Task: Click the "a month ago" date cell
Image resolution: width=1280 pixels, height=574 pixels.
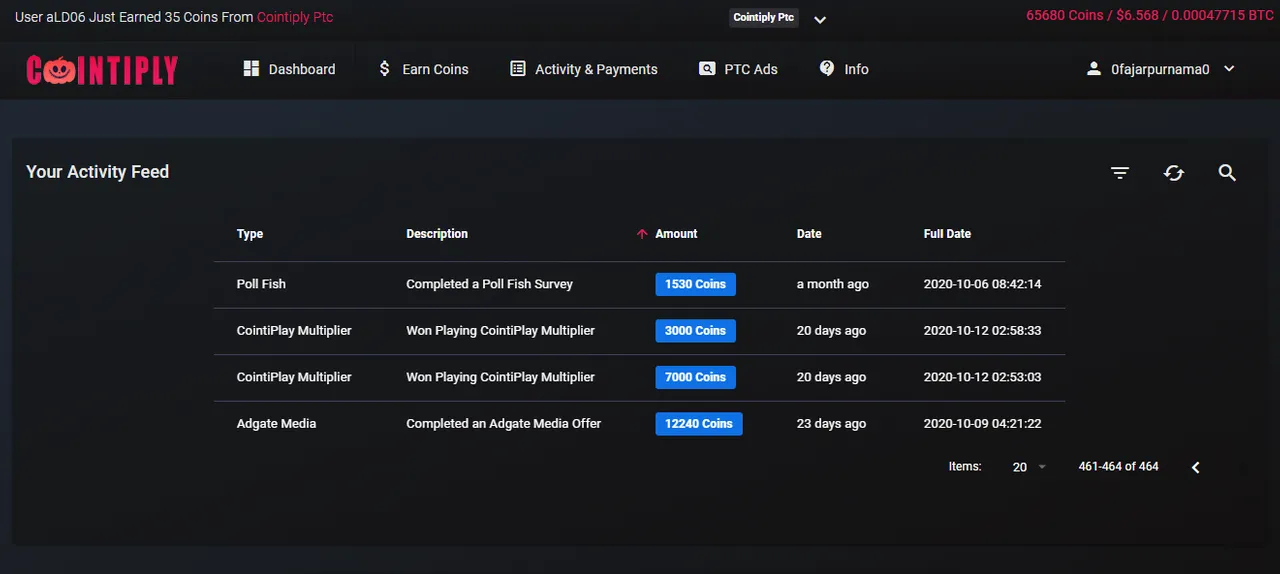Action: click(x=833, y=284)
